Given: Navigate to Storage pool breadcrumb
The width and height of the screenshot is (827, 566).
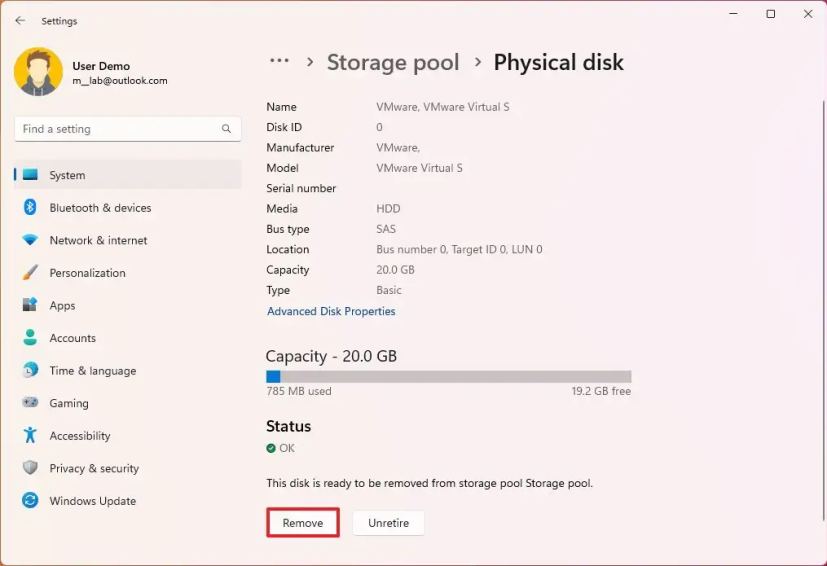Looking at the screenshot, I should tap(393, 62).
